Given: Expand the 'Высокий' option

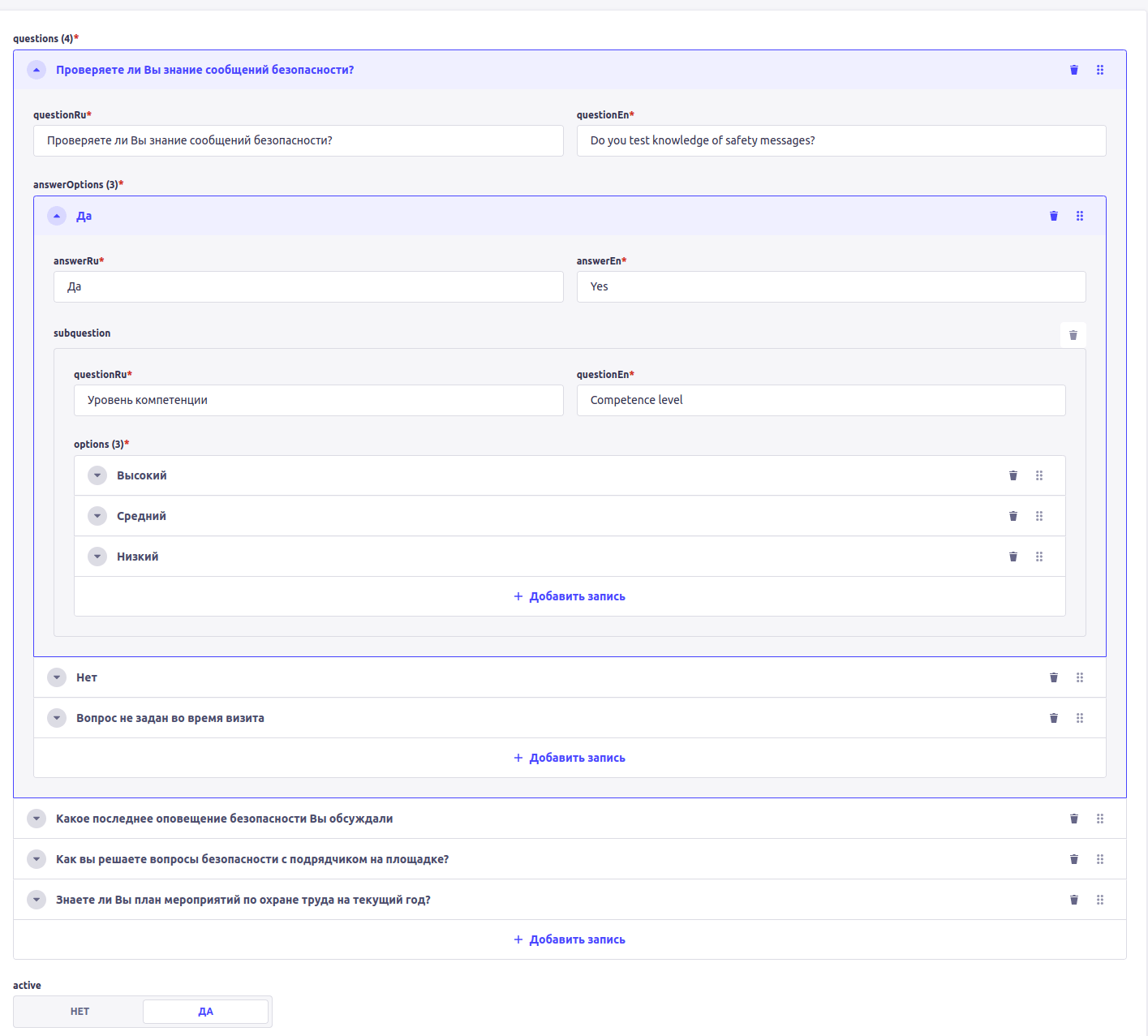Looking at the screenshot, I should coord(97,475).
